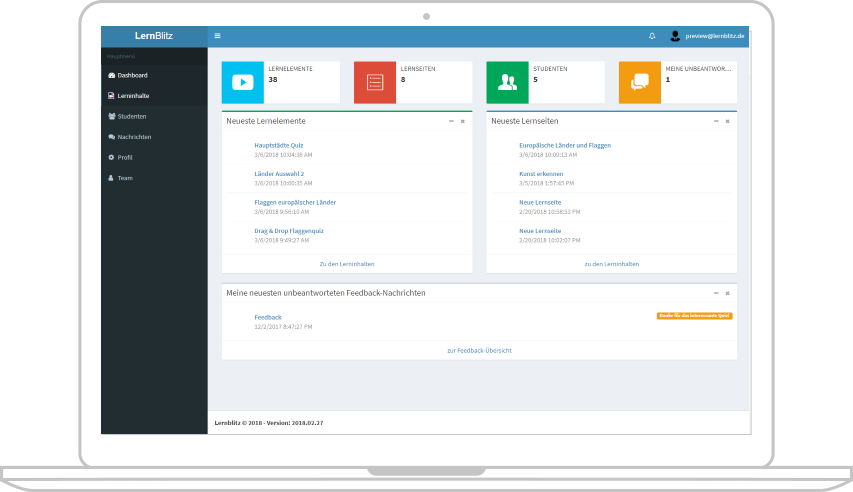This screenshot has width=853, height=492.
Task: Click the blue Lernelemente play icon tile
Action: tap(243, 82)
